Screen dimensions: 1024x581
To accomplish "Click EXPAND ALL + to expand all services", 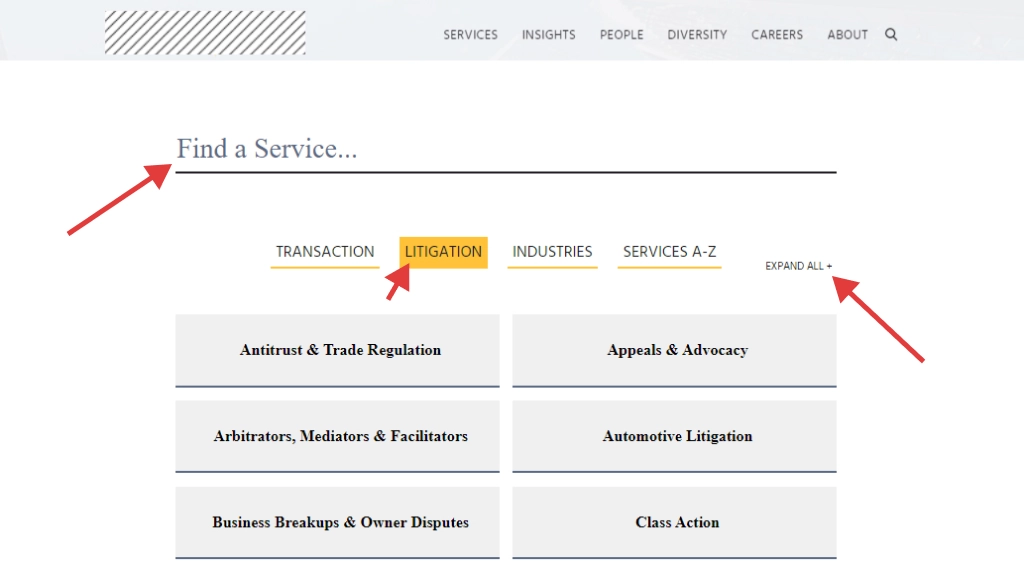I will click(x=799, y=266).
